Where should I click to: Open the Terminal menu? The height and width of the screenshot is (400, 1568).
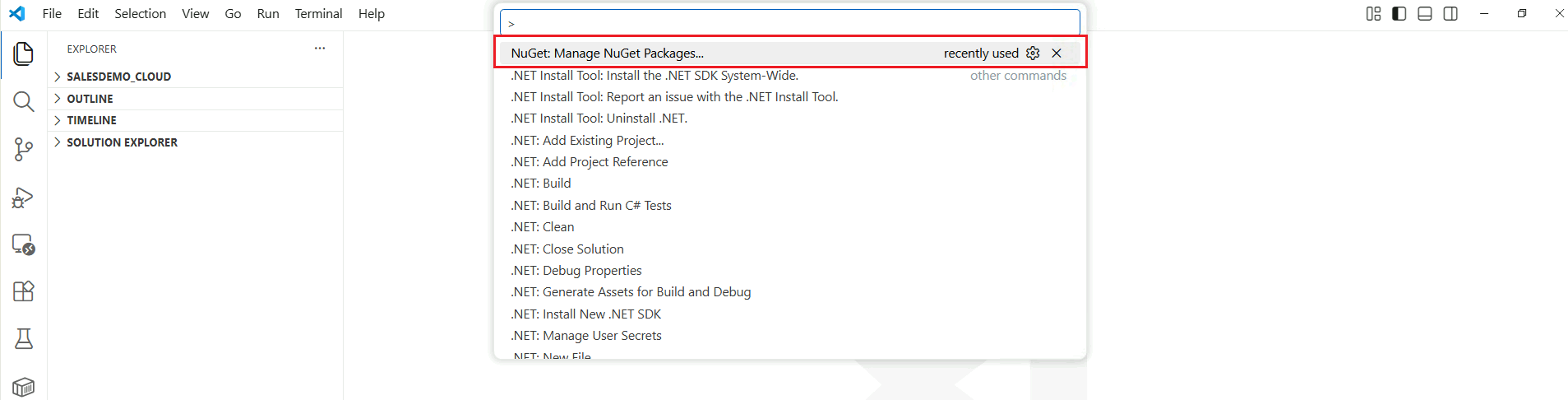click(x=318, y=14)
